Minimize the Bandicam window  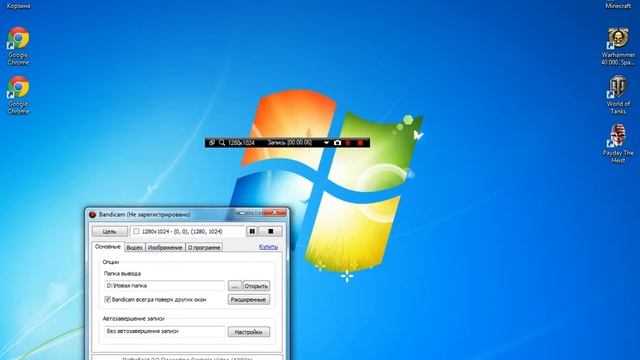click(x=242, y=212)
